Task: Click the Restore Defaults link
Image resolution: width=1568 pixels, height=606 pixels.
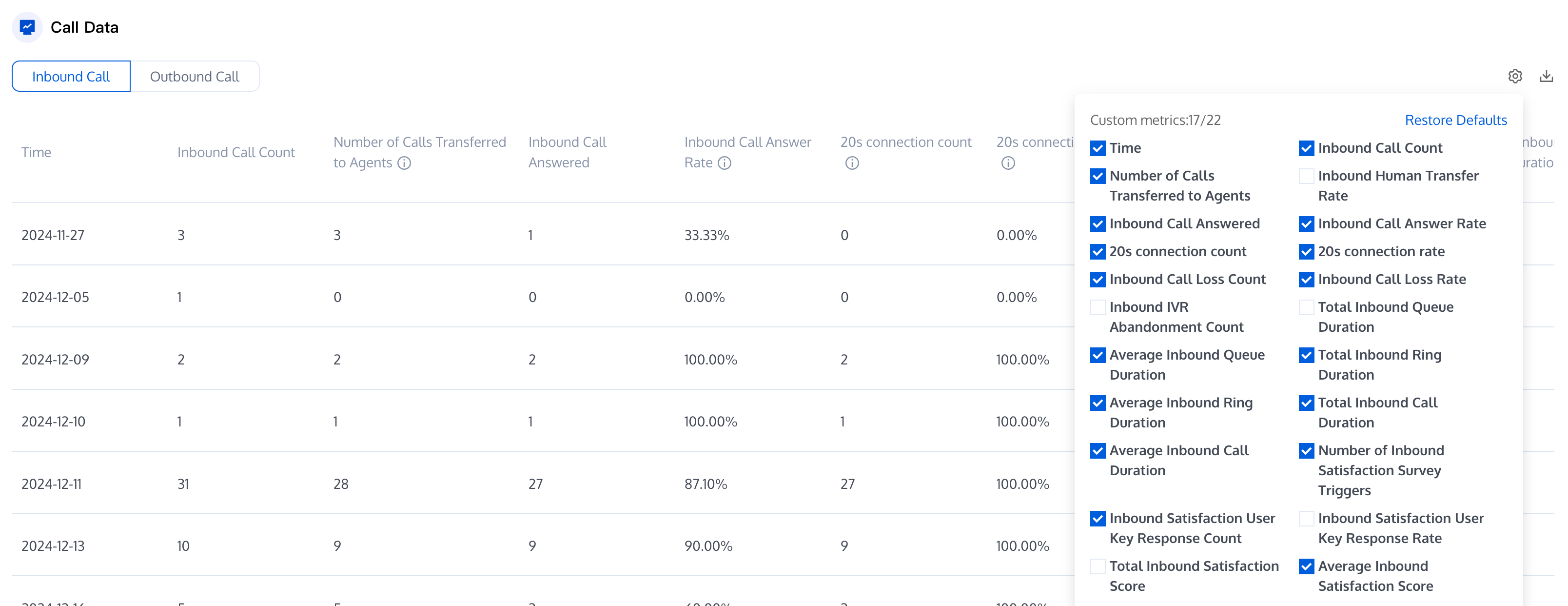Action: [1455, 120]
